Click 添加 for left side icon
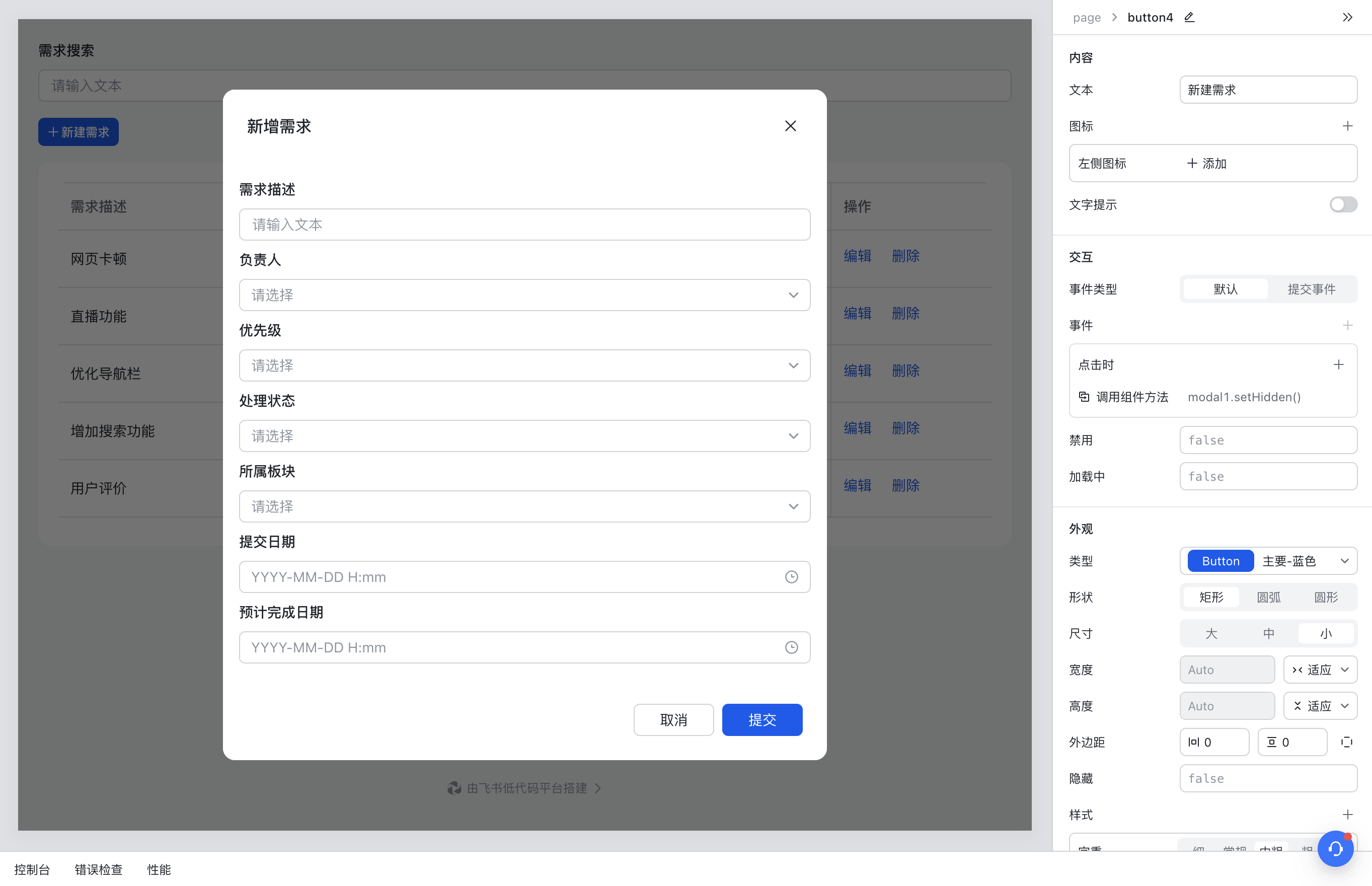 click(1207, 164)
